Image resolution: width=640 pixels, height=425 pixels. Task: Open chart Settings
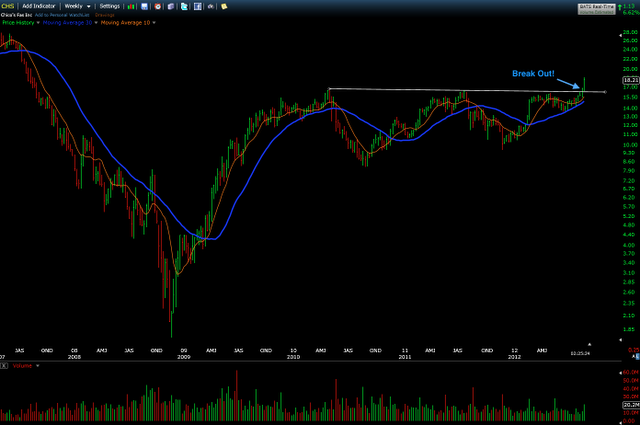(109, 6)
